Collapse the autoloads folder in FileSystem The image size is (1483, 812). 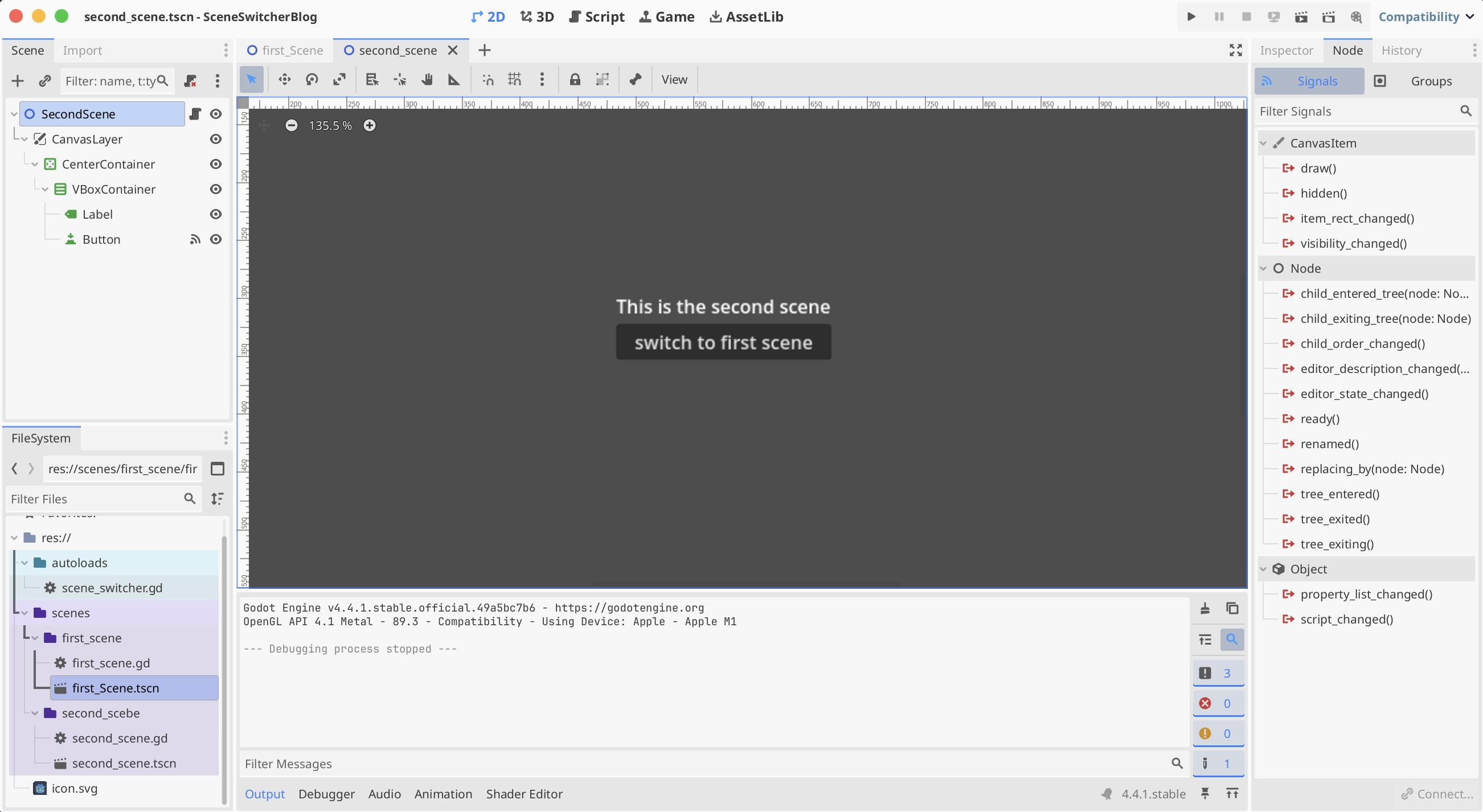click(x=24, y=562)
